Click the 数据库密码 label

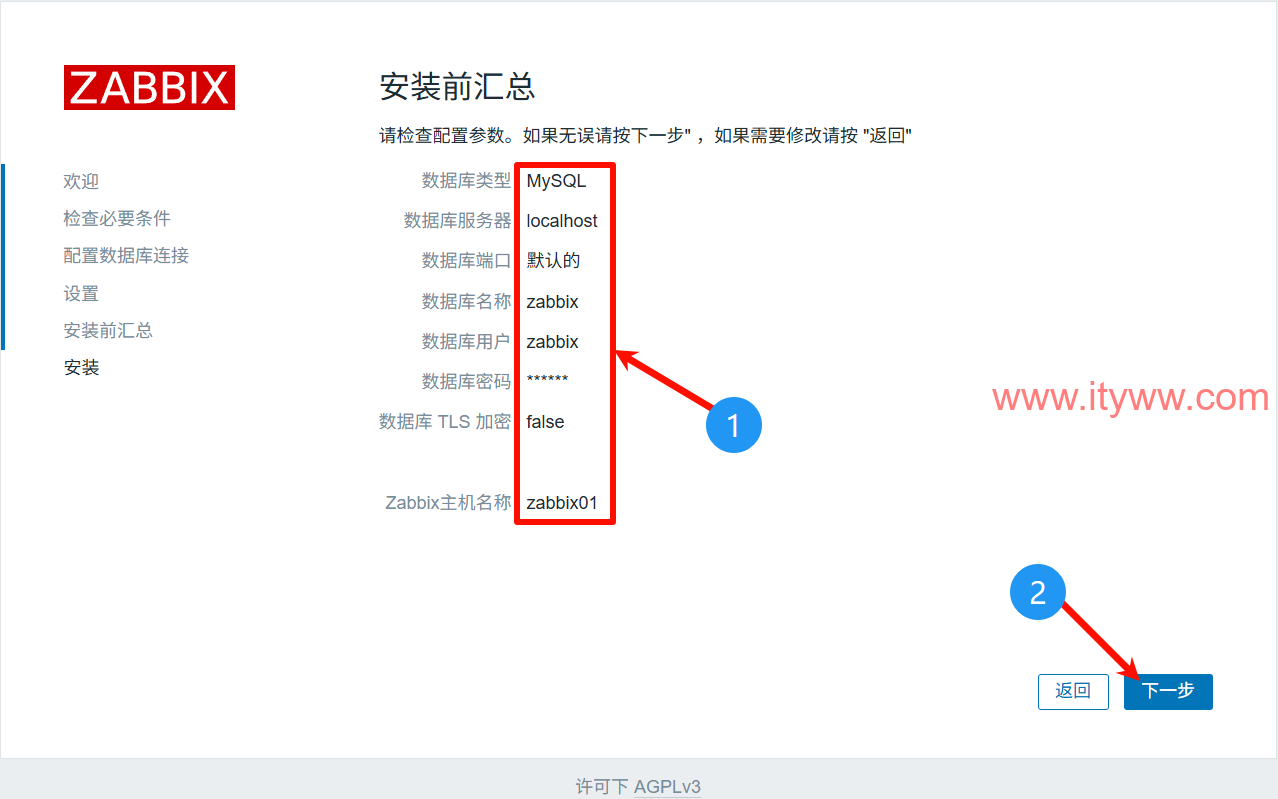pos(466,381)
